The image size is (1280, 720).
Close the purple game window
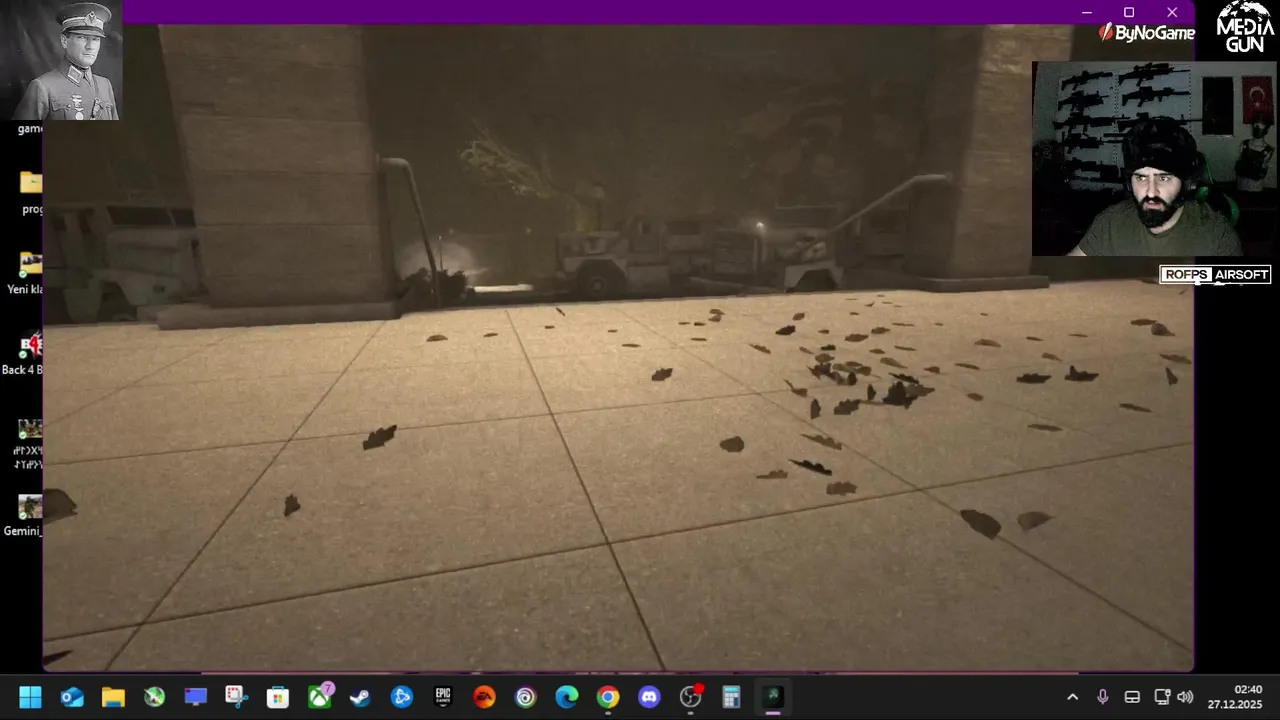click(x=1172, y=12)
